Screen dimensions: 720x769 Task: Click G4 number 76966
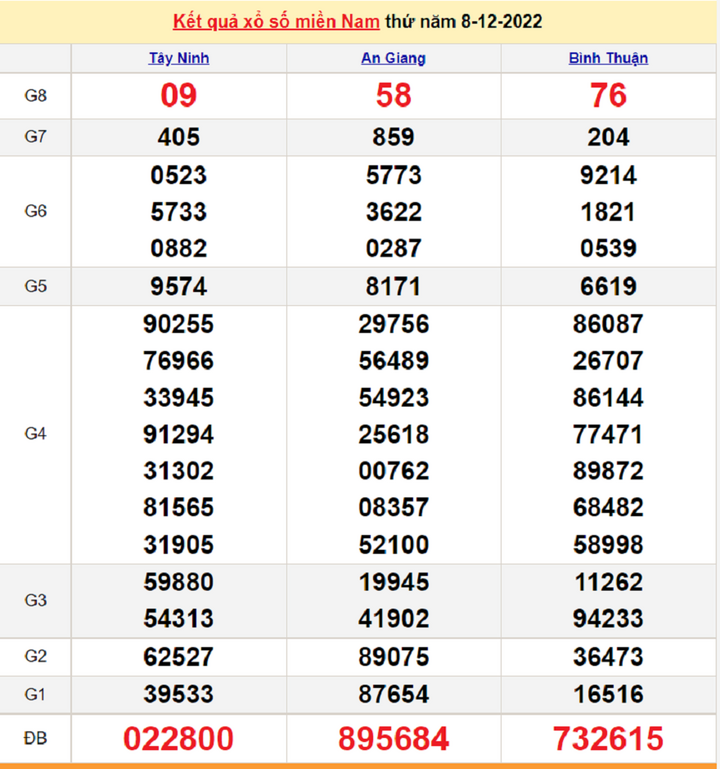[179, 361]
